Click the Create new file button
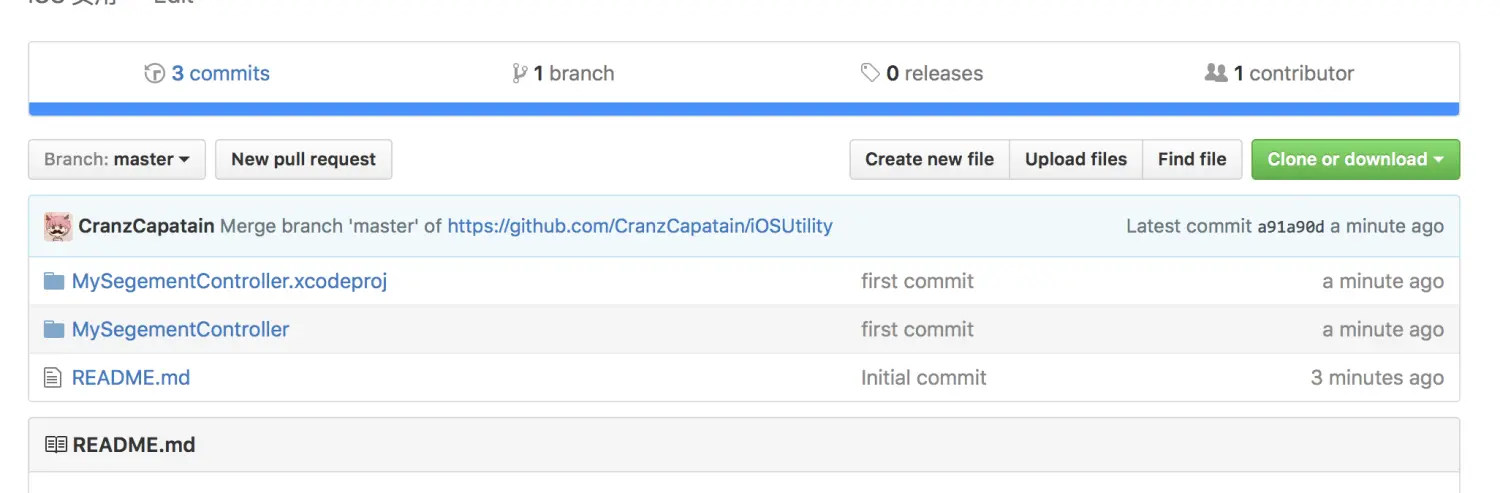This screenshot has height=493, width=1500. [929, 159]
